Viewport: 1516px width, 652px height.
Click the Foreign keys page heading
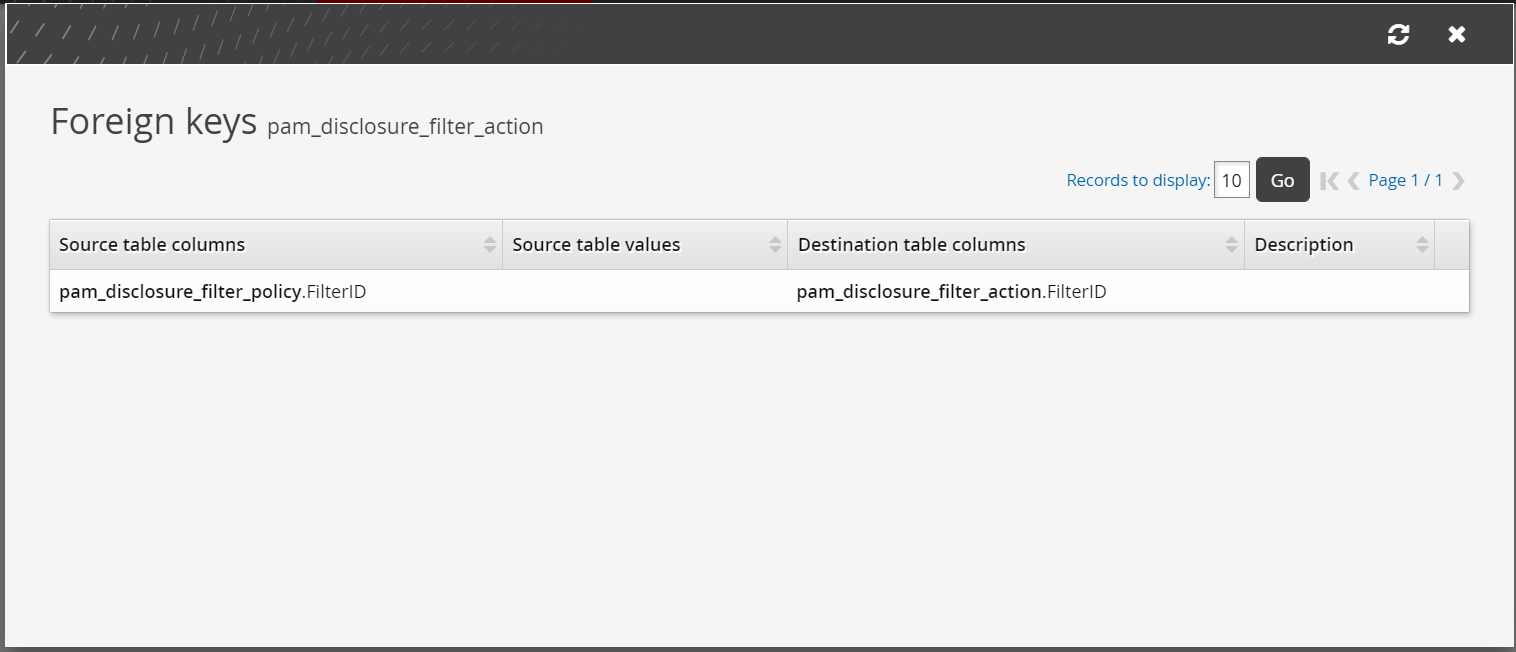(153, 122)
